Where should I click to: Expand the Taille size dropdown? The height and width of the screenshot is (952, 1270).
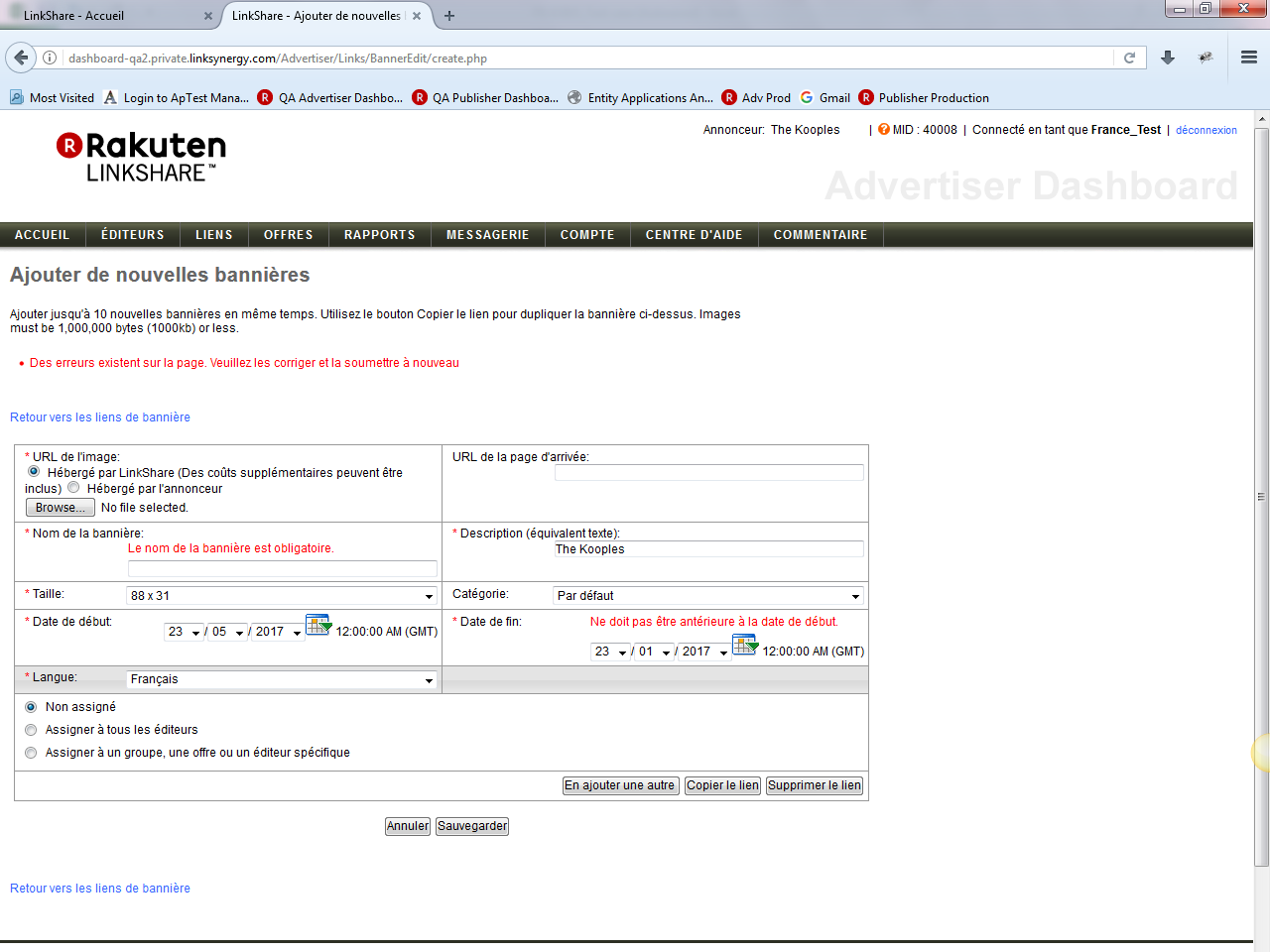[282, 596]
